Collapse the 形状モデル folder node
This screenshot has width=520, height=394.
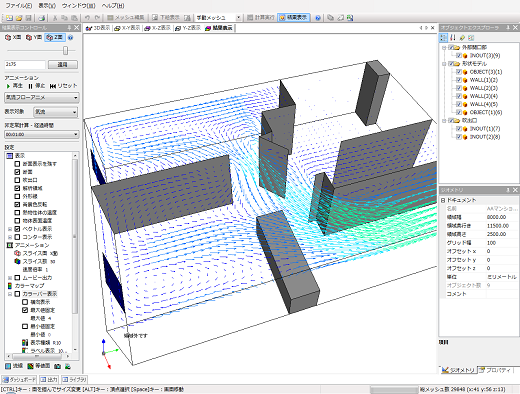pyautogui.click(x=444, y=64)
